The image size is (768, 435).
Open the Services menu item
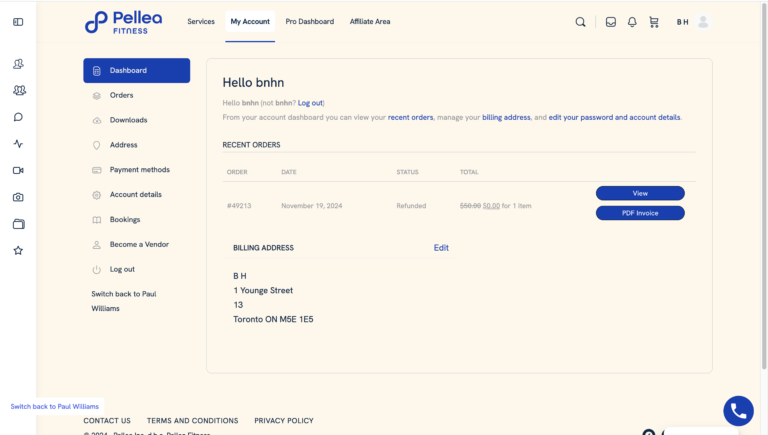pos(201,22)
